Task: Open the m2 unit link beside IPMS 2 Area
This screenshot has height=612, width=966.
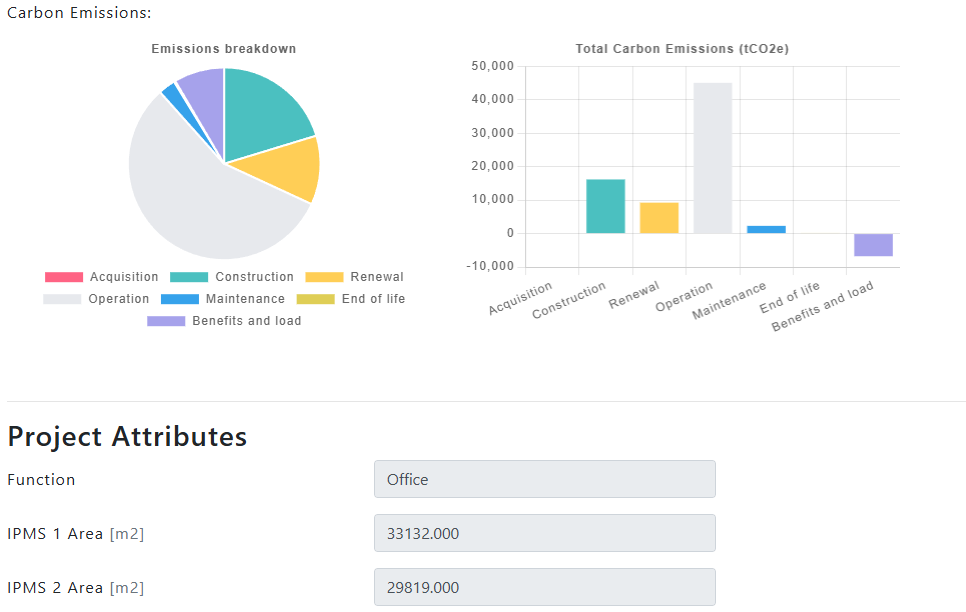Action: pos(125,587)
